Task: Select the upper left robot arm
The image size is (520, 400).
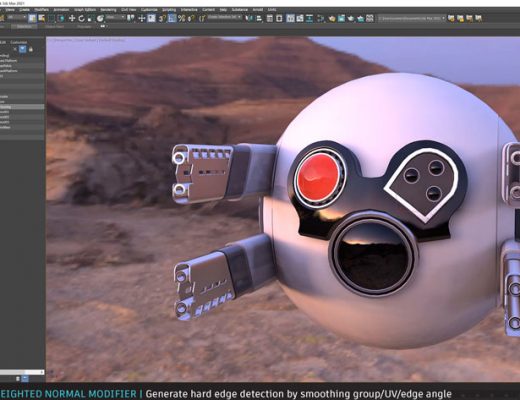Action: pyautogui.click(x=223, y=173)
